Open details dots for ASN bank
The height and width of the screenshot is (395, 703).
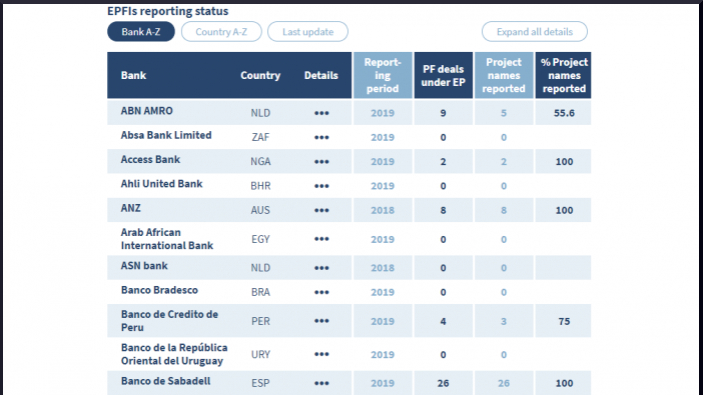(321, 268)
